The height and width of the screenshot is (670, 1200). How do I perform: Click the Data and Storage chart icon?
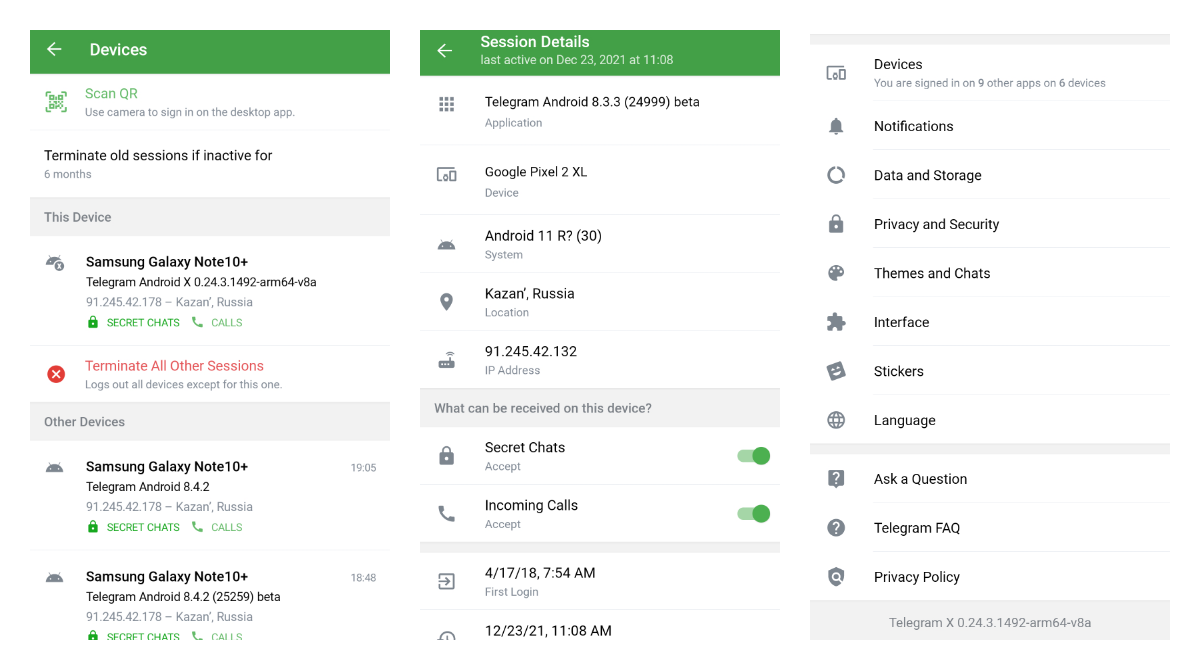pyautogui.click(x=836, y=175)
